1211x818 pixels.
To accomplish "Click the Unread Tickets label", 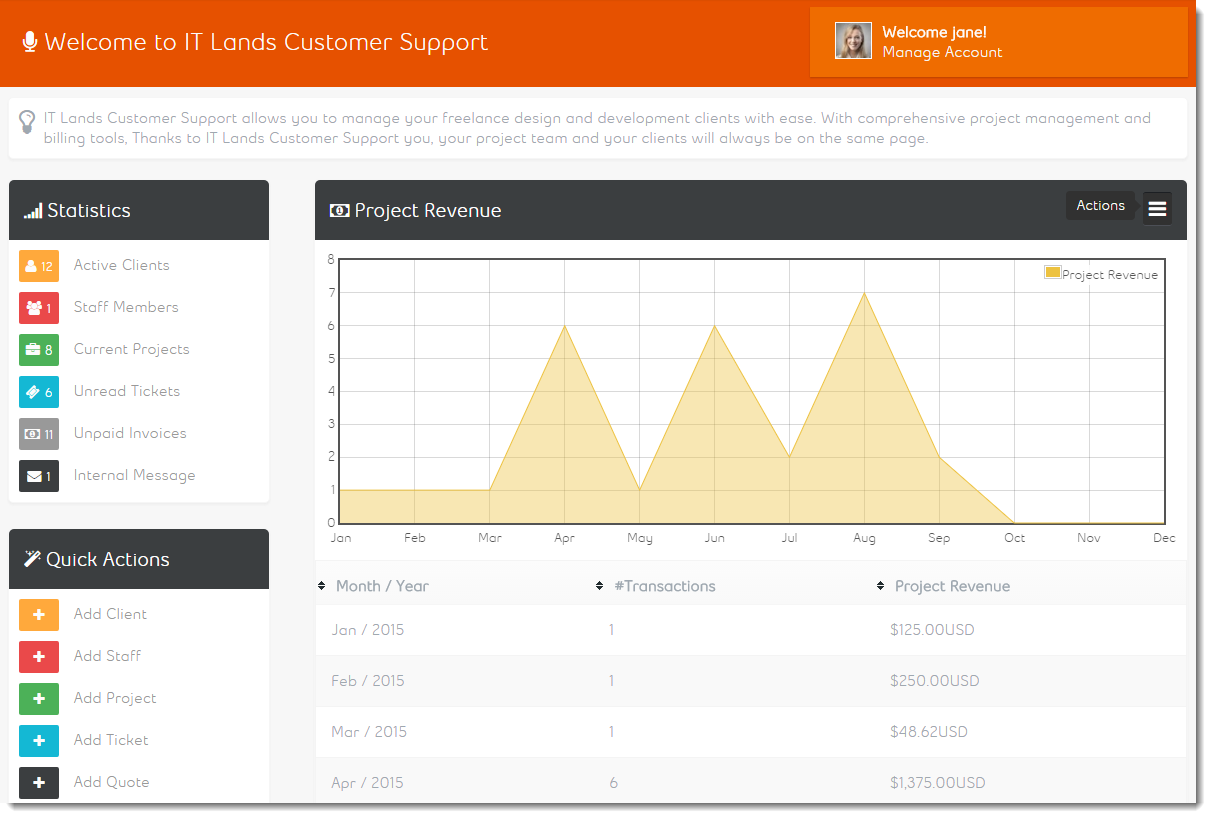I will pyautogui.click(x=127, y=391).
